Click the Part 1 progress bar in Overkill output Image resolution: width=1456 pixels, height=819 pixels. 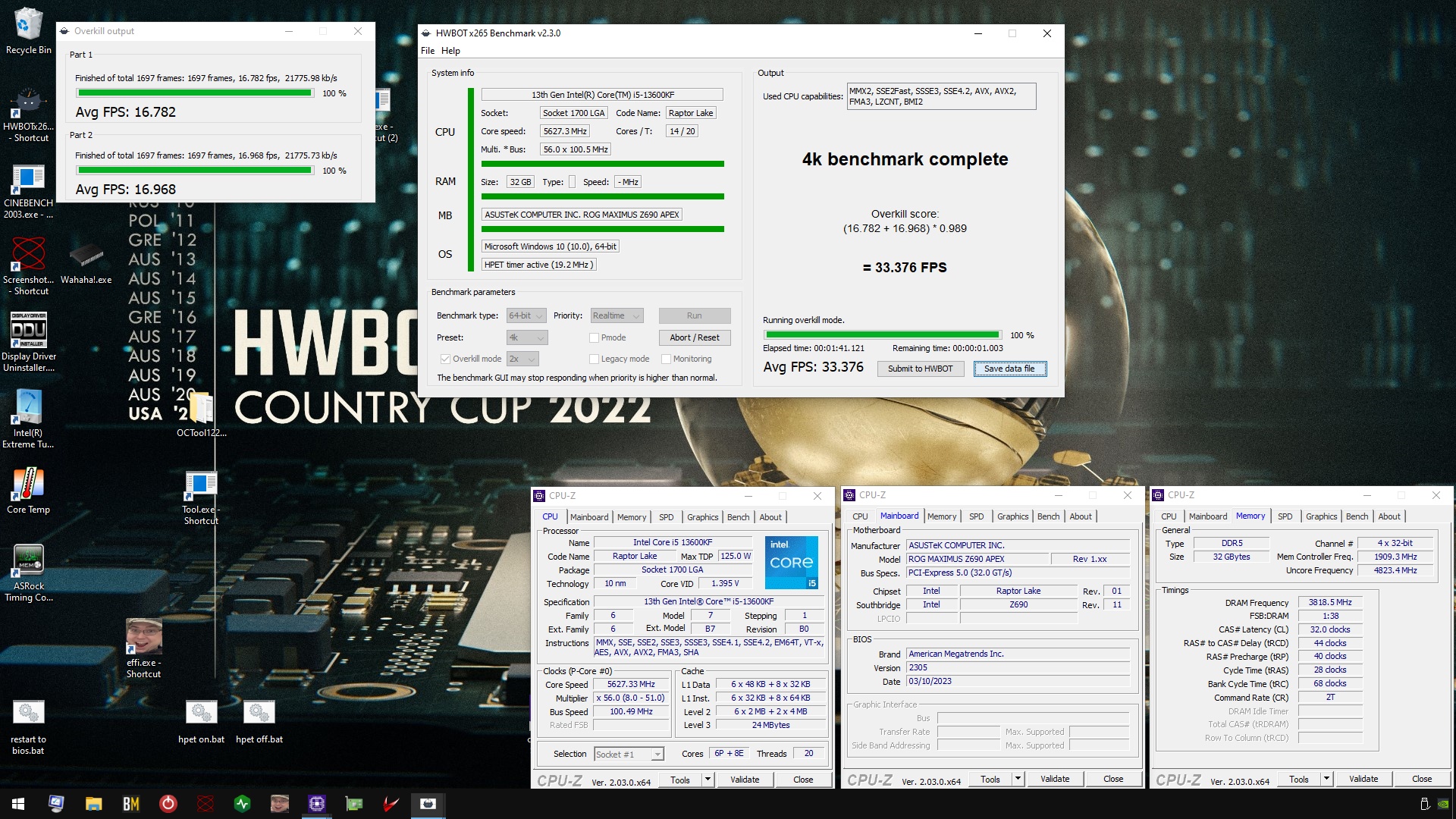(195, 93)
